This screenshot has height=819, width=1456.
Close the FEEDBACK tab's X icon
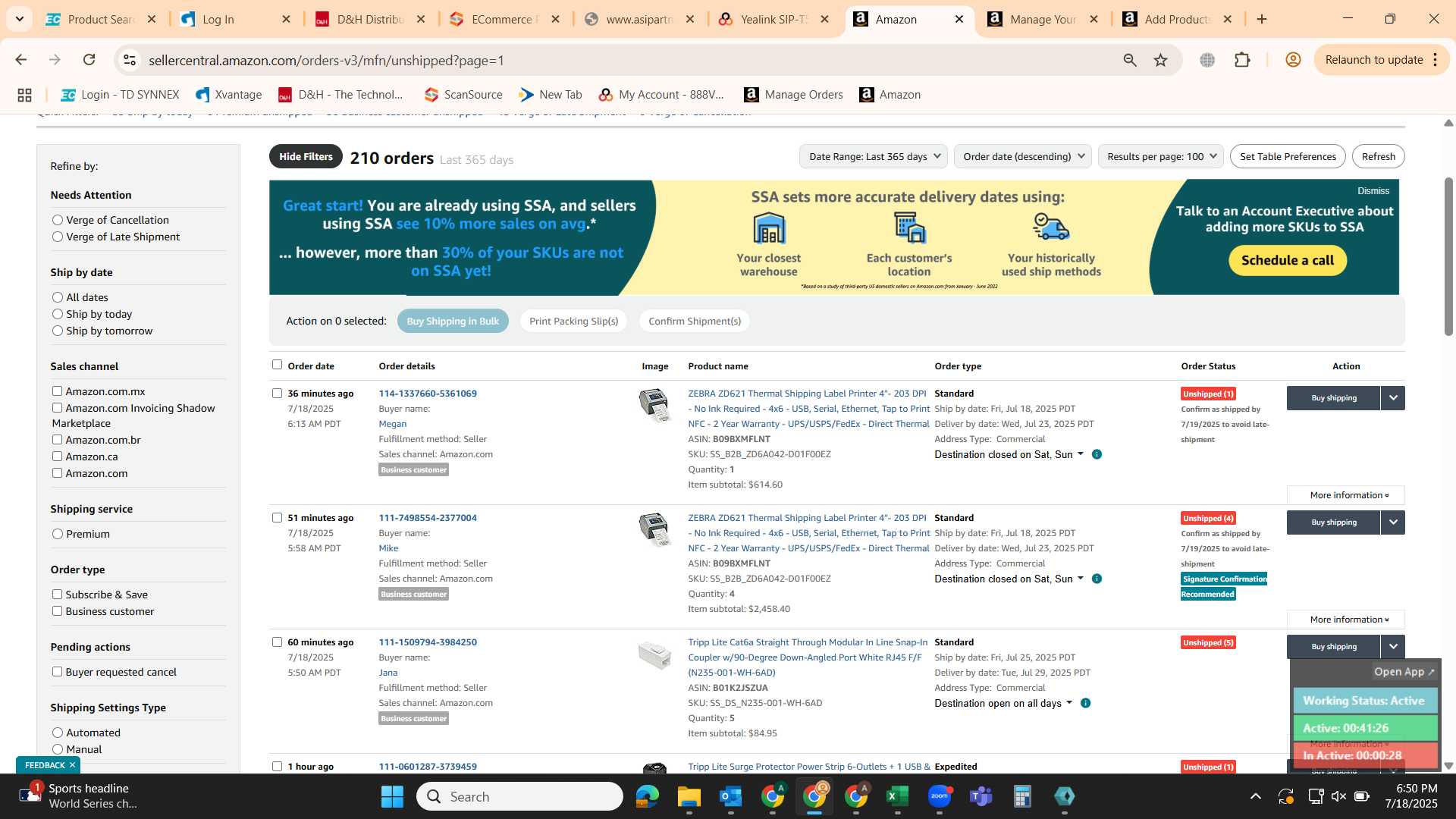(x=72, y=764)
